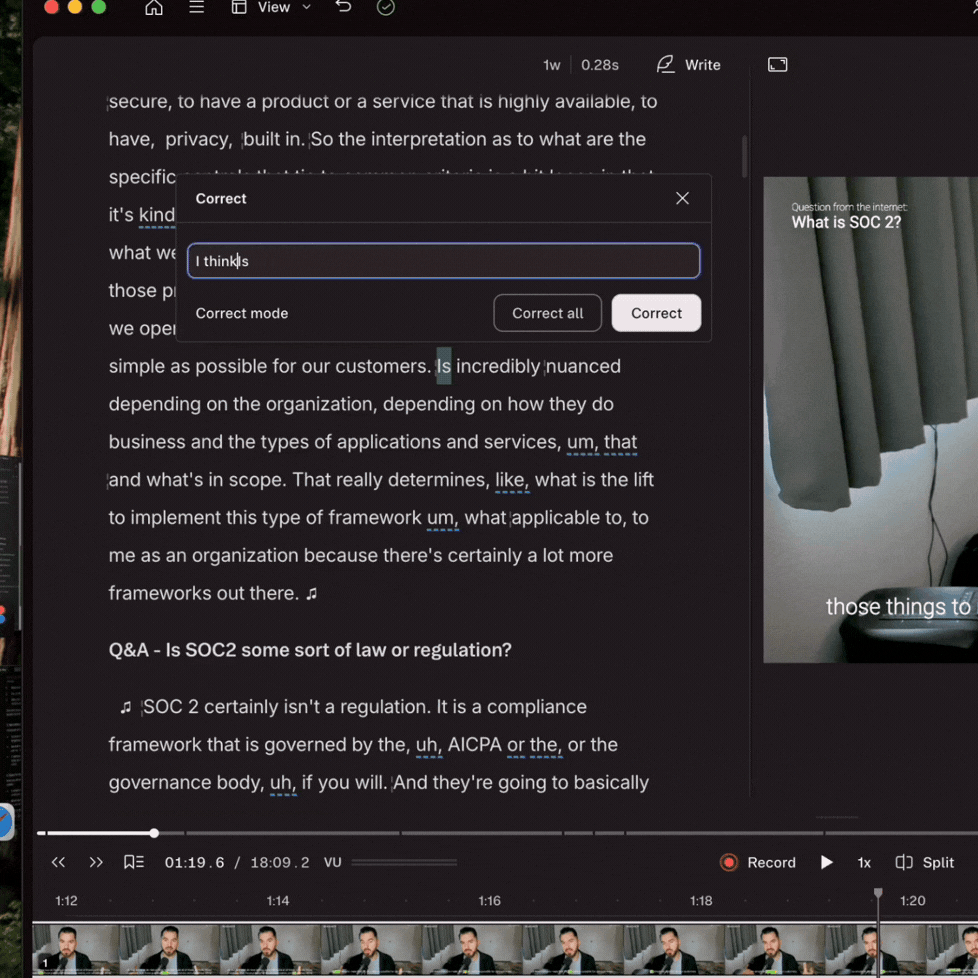Click the 1:14 mark on timeline ruler
978x978 pixels.
[x=278, y=901]
